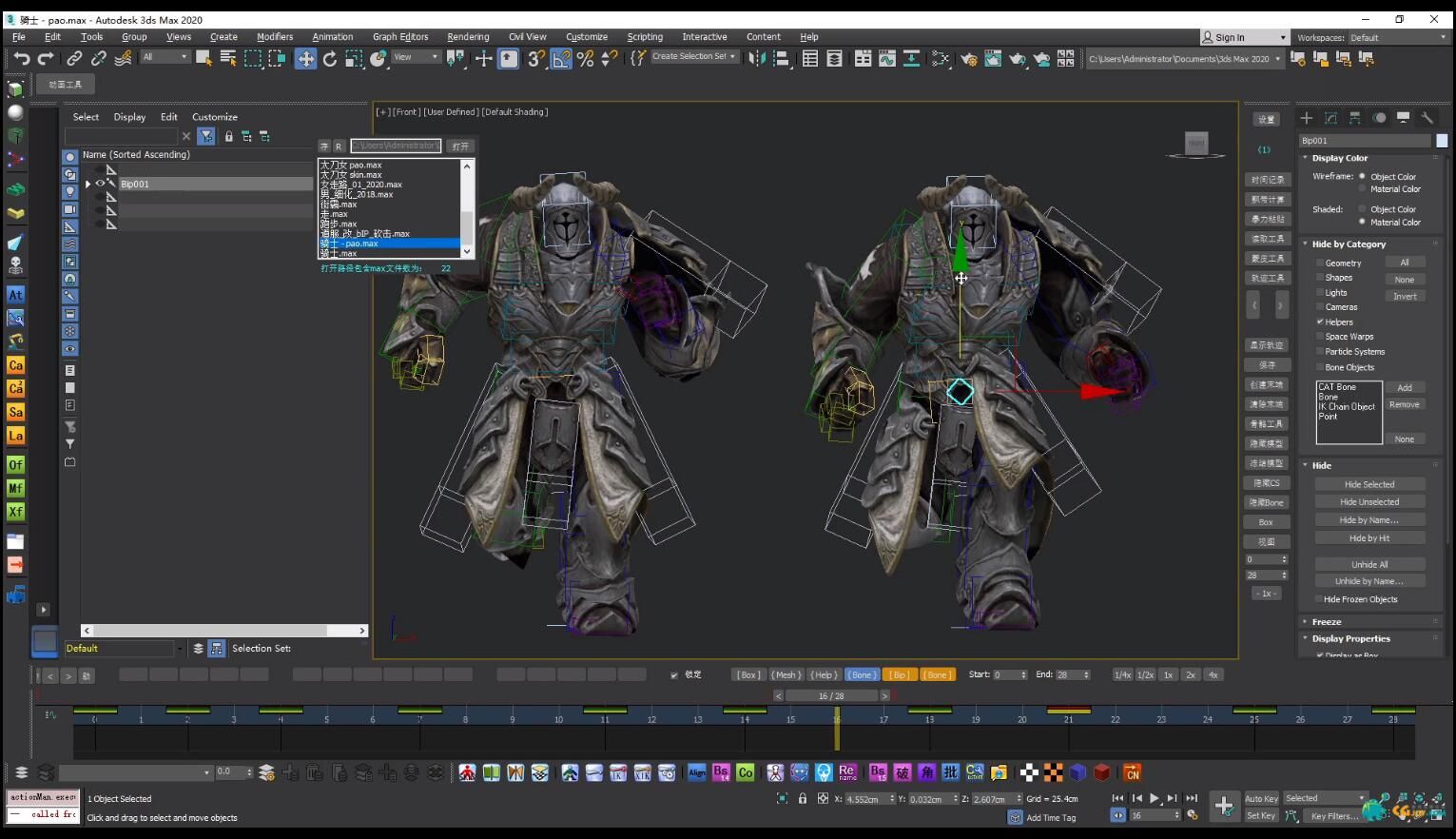Open Select by Name list icon
Image resolution: width=1456 pixels, height=839 pixels.
coord(228,59)
